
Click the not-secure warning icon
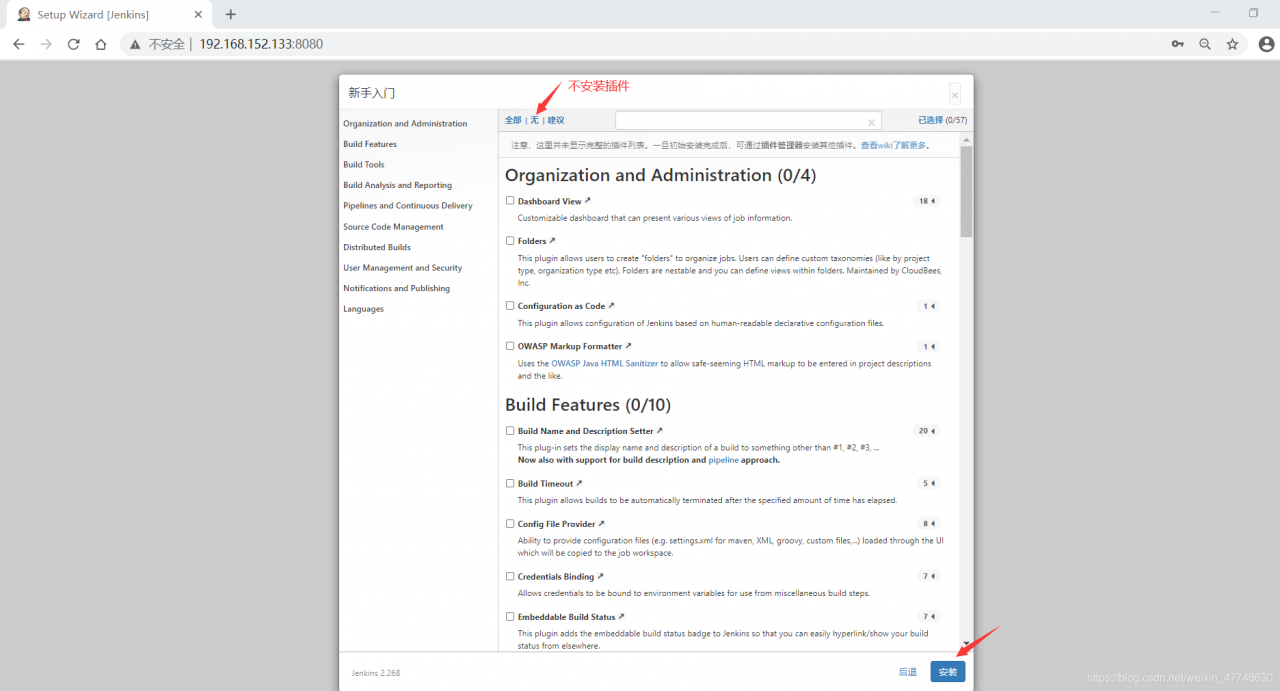[x=136, y=44]
